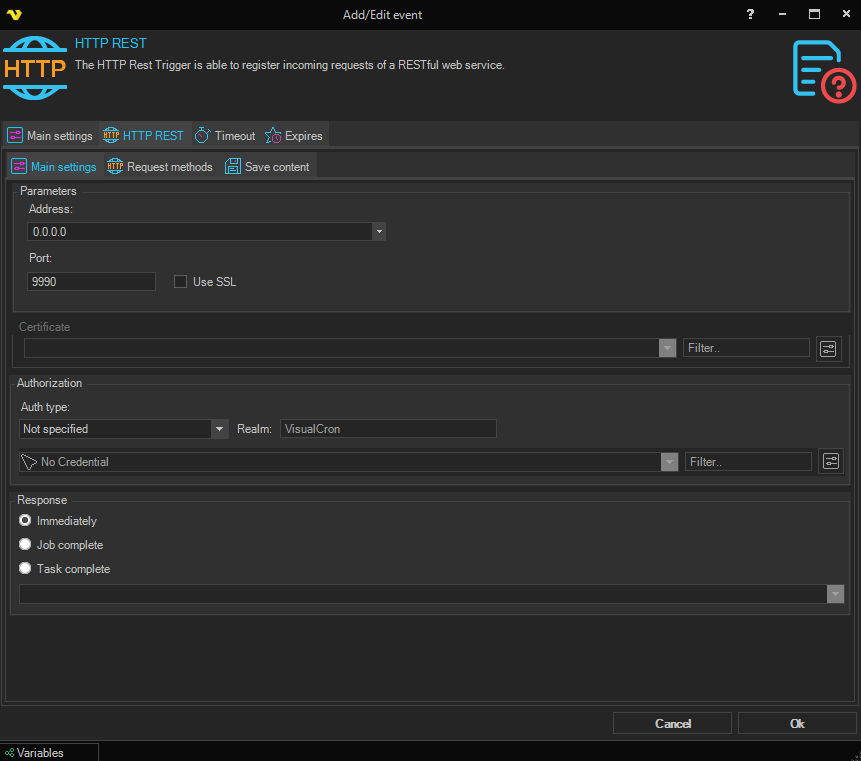
Task: Open the Timeout tab
Action: [x=225, y=136]
